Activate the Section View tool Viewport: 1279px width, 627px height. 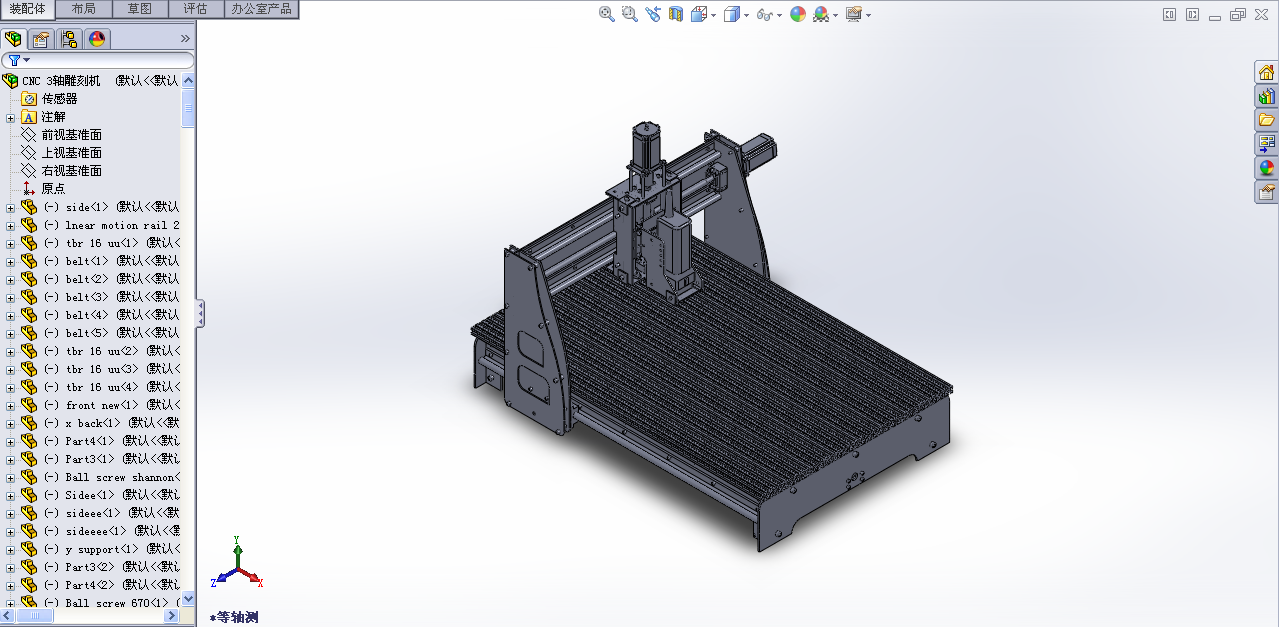[676, 14]
